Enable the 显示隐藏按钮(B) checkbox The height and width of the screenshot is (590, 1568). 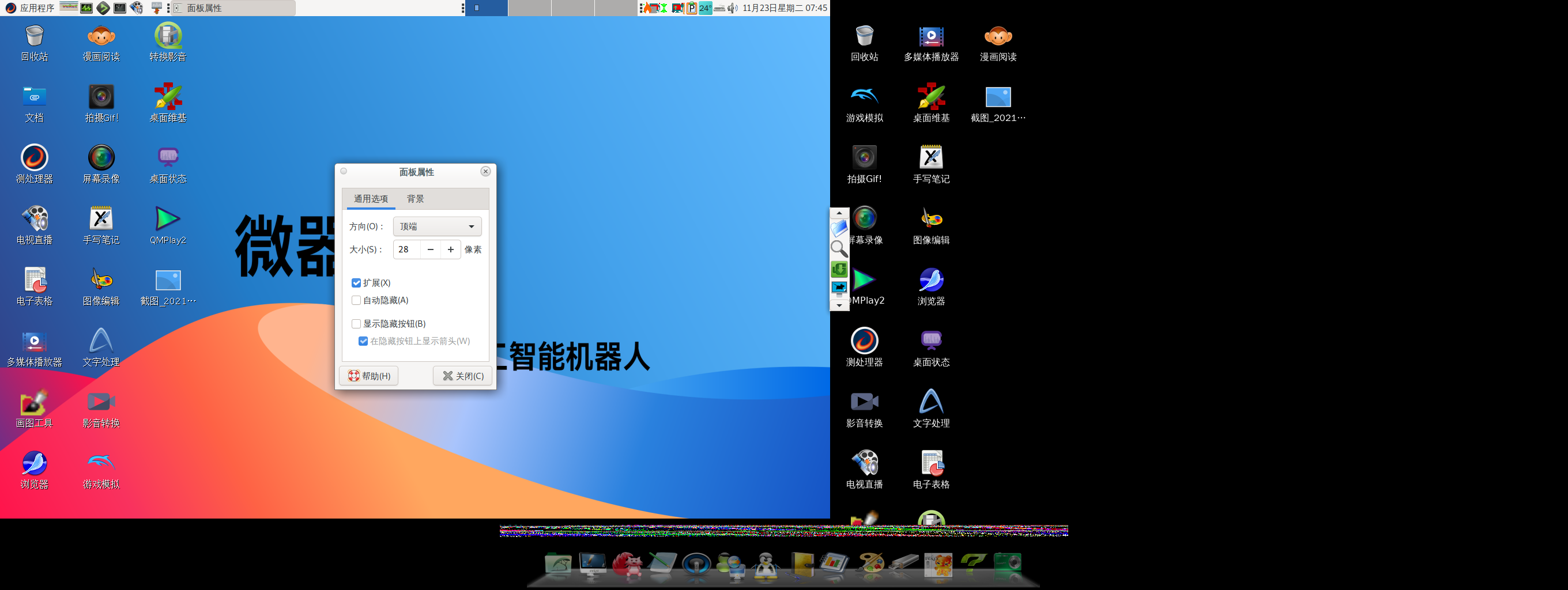point(356,324)
